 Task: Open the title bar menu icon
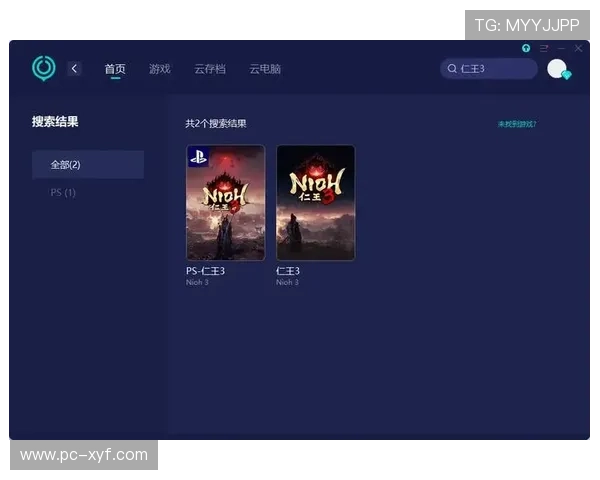[x=544, y=48]
